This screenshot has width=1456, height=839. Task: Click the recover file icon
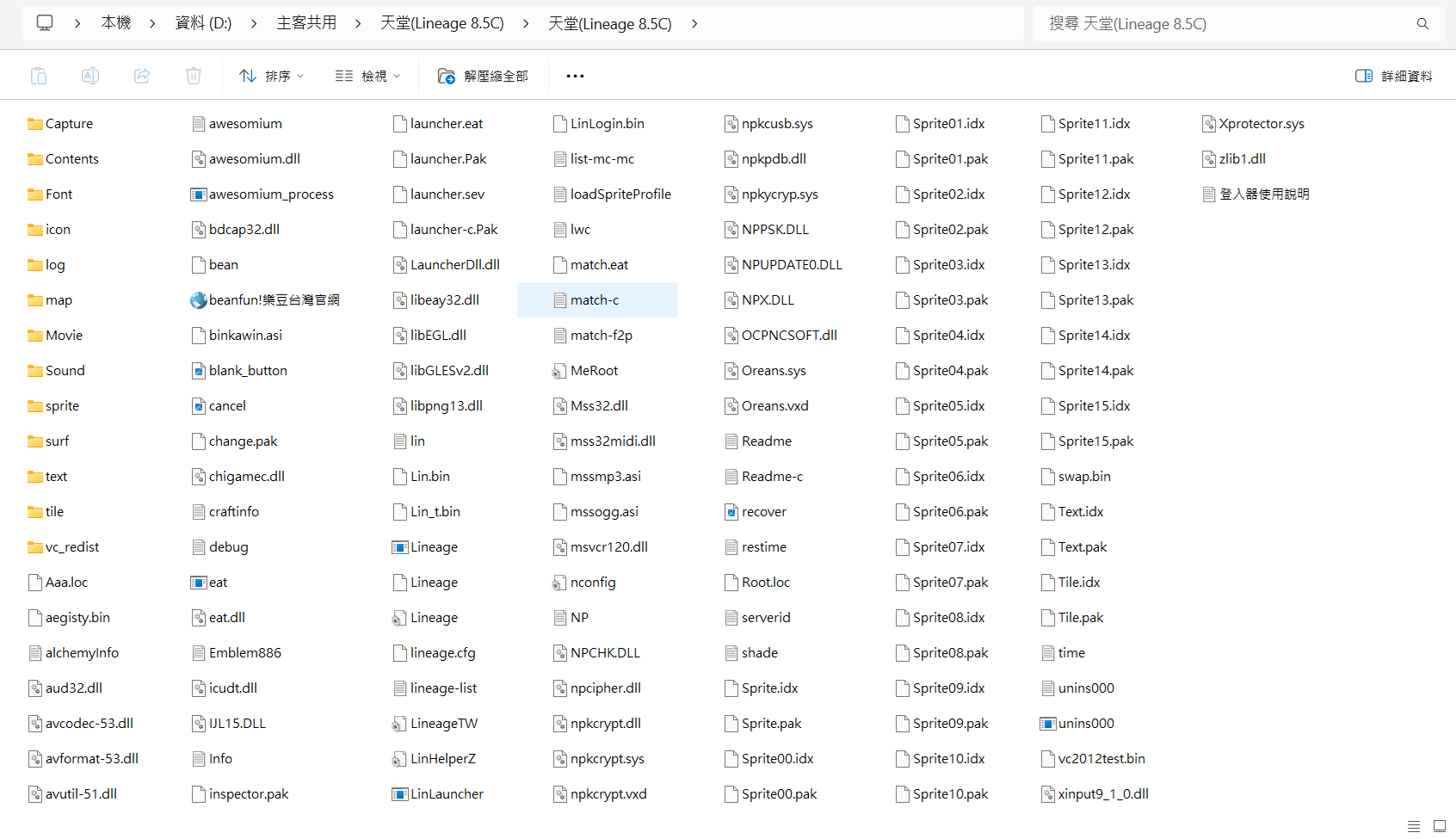tap(731, 512)
